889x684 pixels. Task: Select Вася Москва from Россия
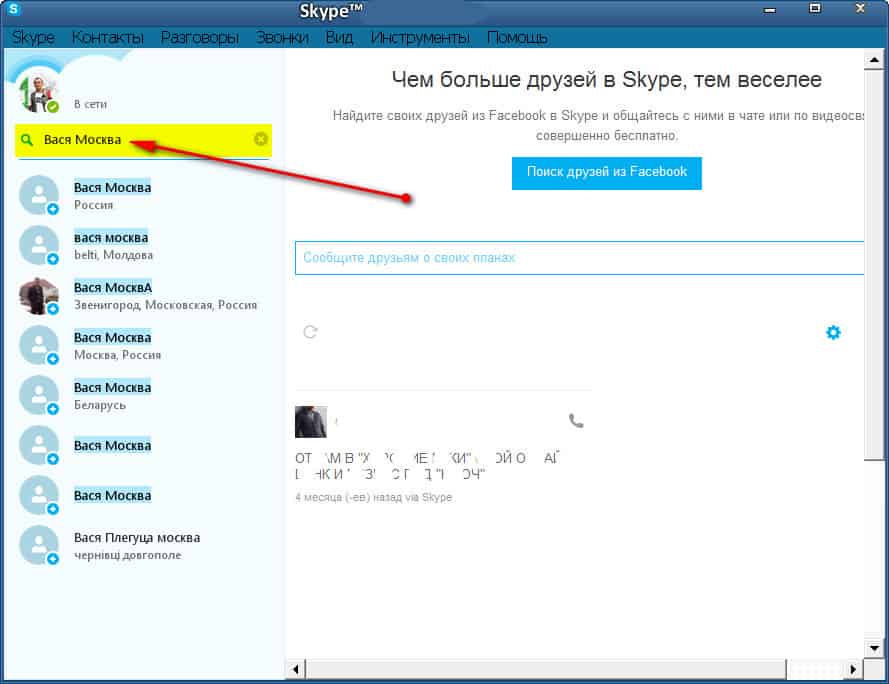(x=143, y=195)
